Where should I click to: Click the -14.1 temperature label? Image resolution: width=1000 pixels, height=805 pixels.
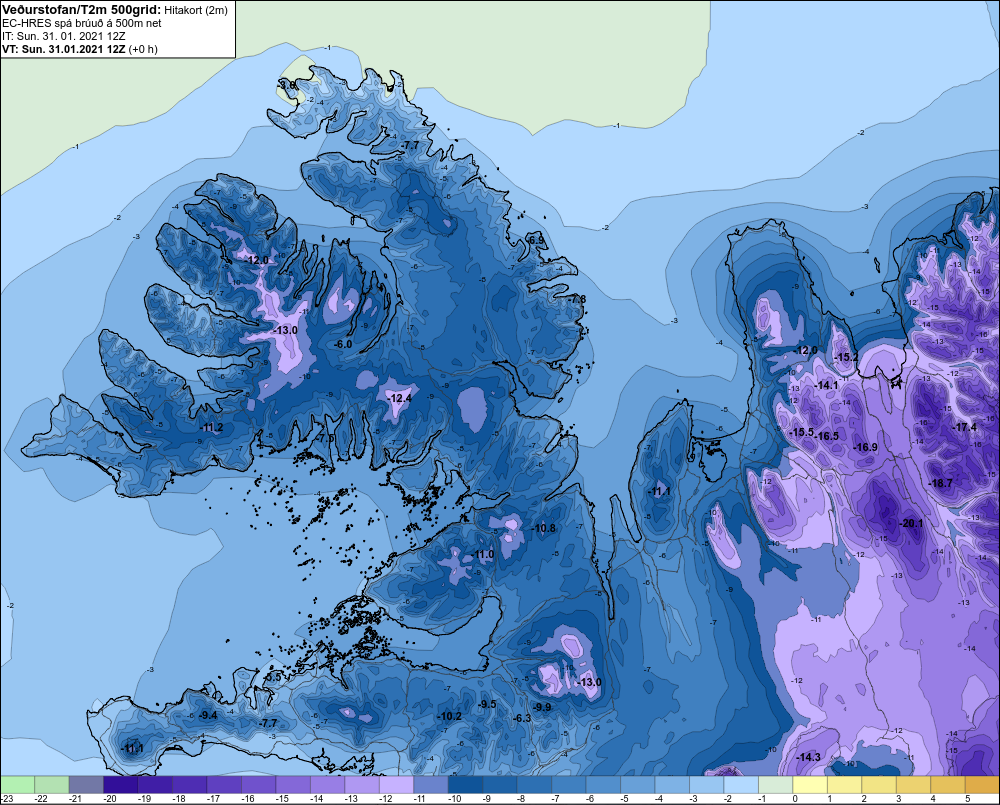click(x=826, y=385)
